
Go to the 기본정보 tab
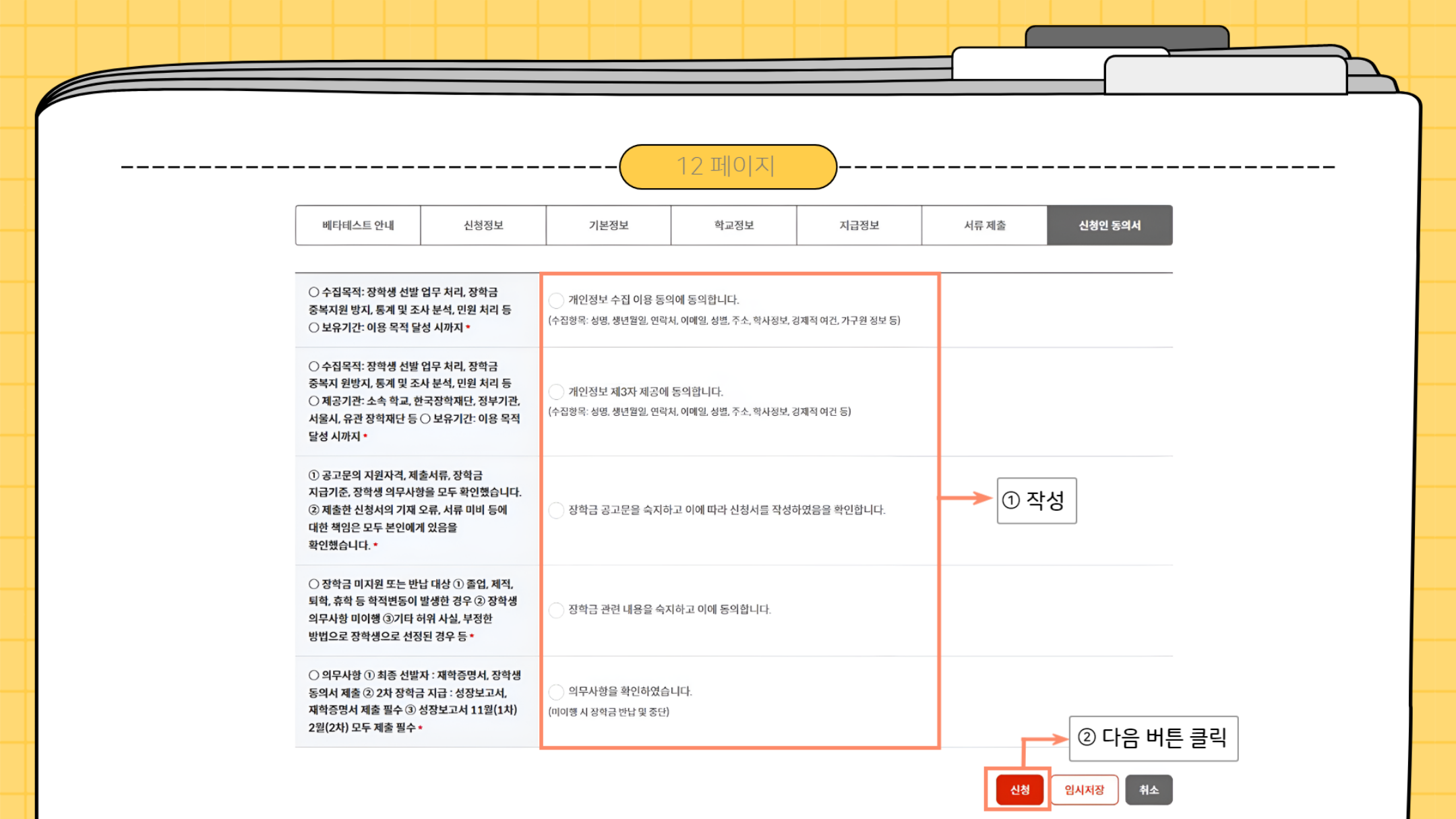coord(609,225)
